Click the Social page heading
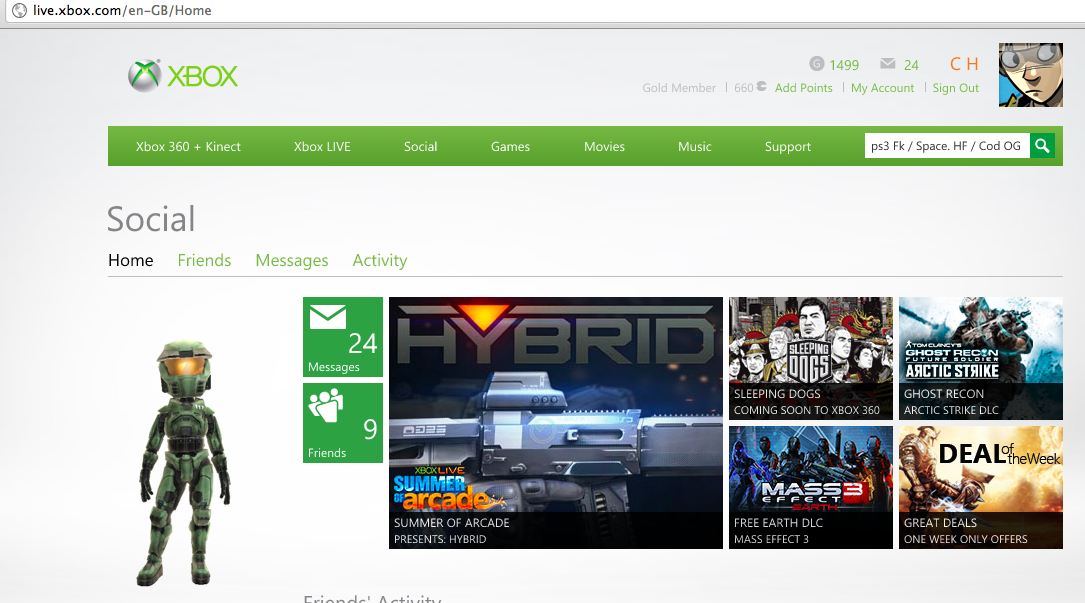 pyautogui.click(x=151, y=219)
